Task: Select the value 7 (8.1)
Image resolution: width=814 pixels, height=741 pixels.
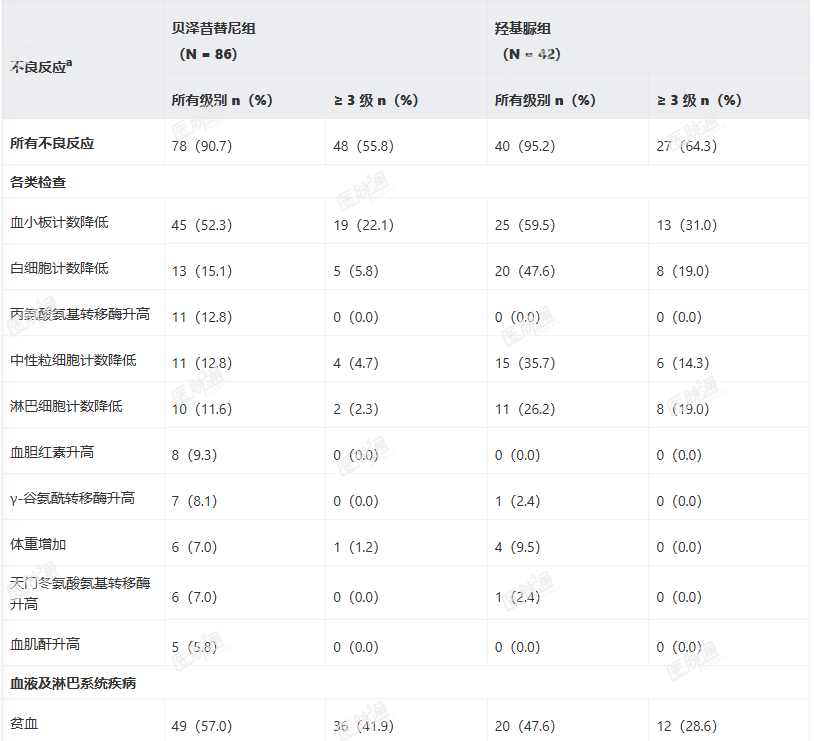Action: 194,501
